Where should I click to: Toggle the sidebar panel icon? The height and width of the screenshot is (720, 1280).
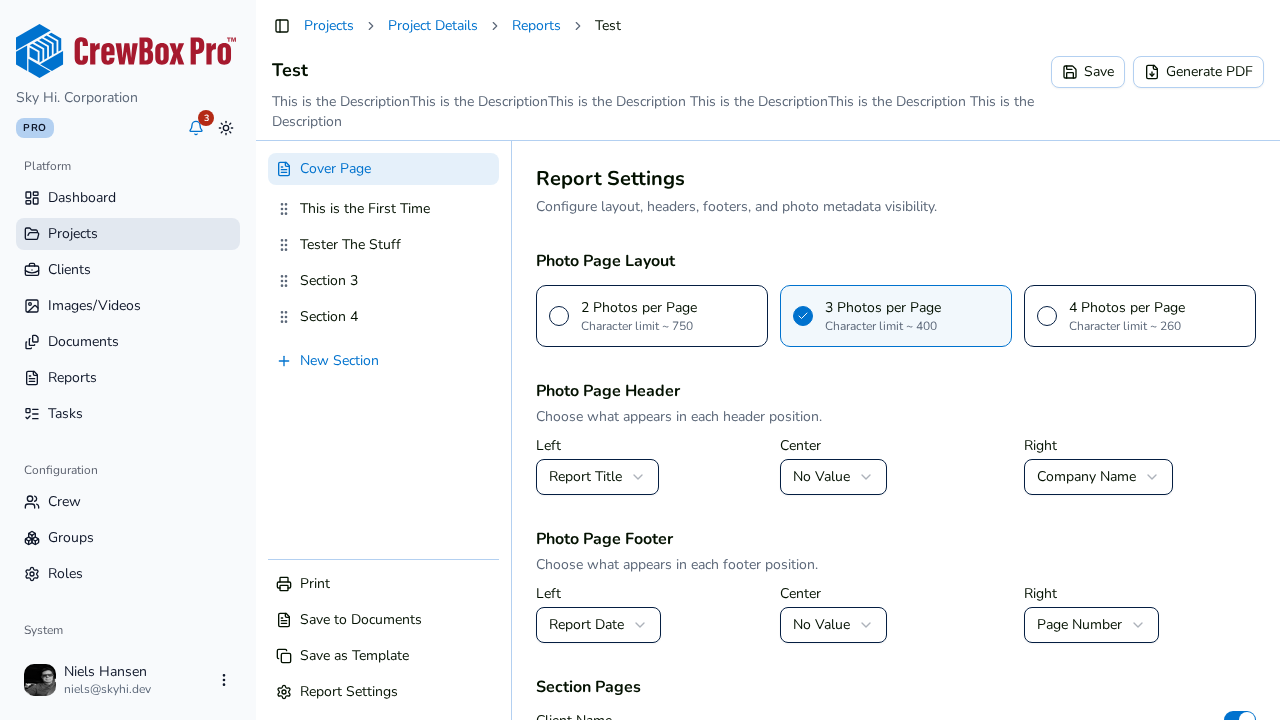pyautogui.click(x=282, y=26)
